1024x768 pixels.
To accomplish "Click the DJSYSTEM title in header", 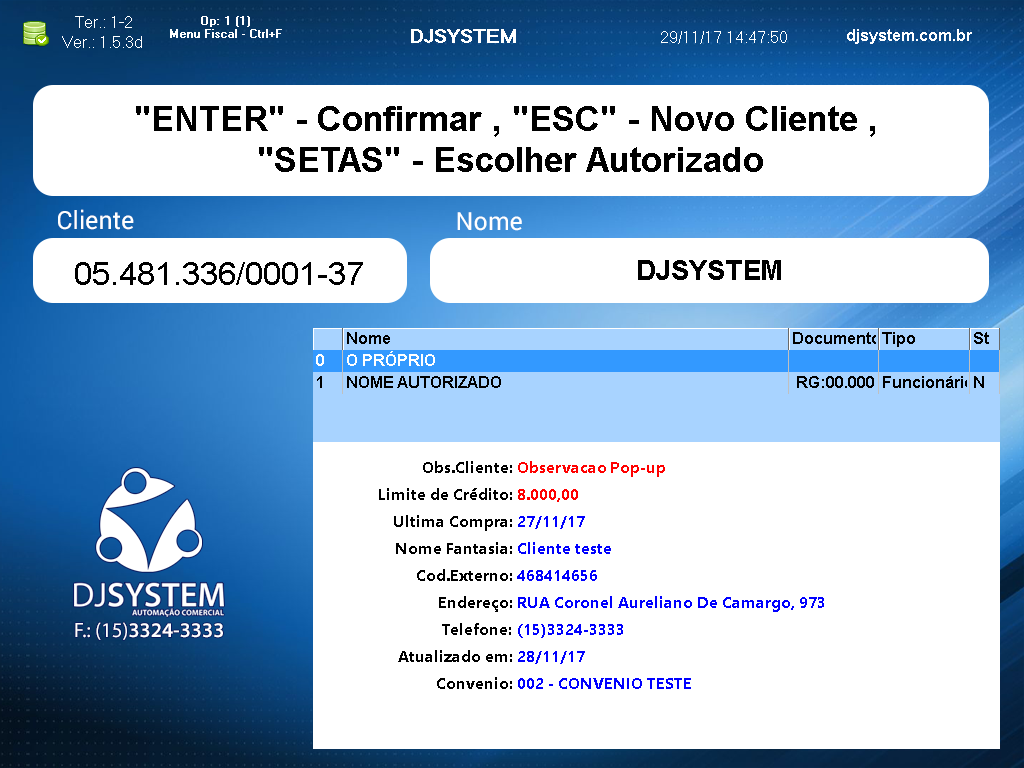I will click(463, 37).
